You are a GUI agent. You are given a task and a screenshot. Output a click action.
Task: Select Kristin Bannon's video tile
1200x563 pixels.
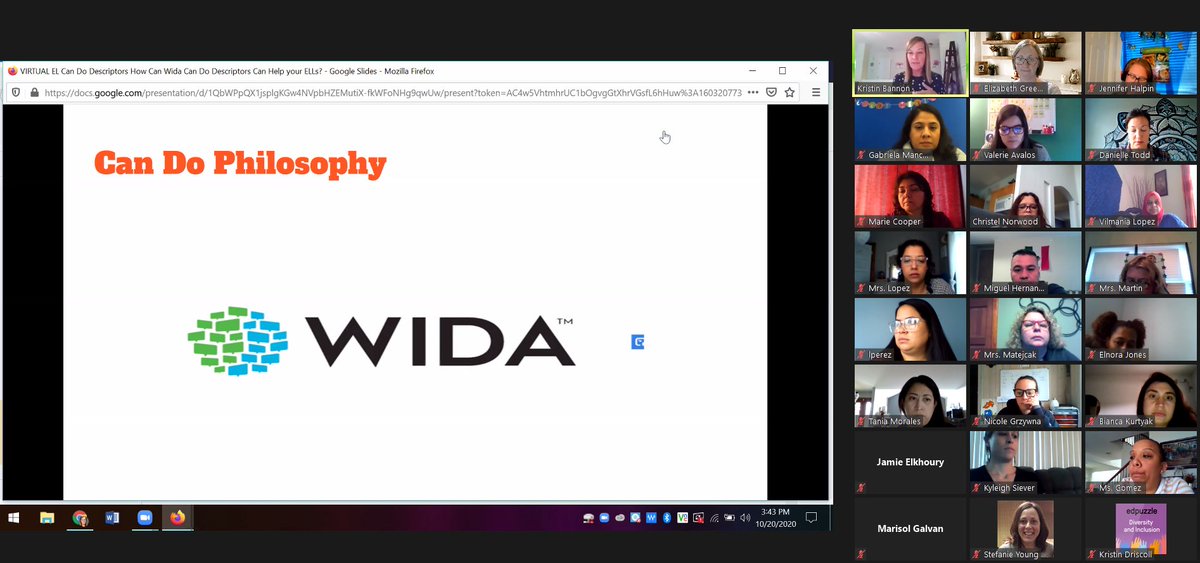(910, 63)
